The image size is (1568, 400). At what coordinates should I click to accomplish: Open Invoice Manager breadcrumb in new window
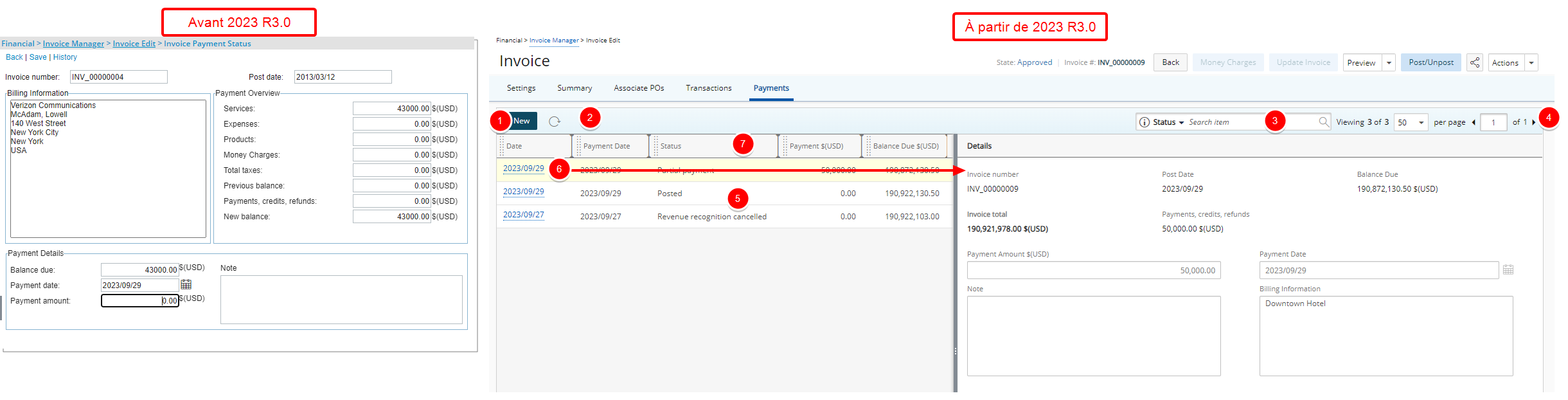coord(554,41)
